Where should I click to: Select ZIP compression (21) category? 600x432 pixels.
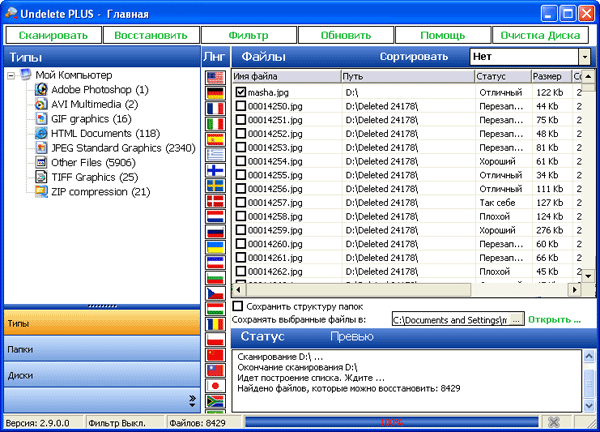pos(101,192)
